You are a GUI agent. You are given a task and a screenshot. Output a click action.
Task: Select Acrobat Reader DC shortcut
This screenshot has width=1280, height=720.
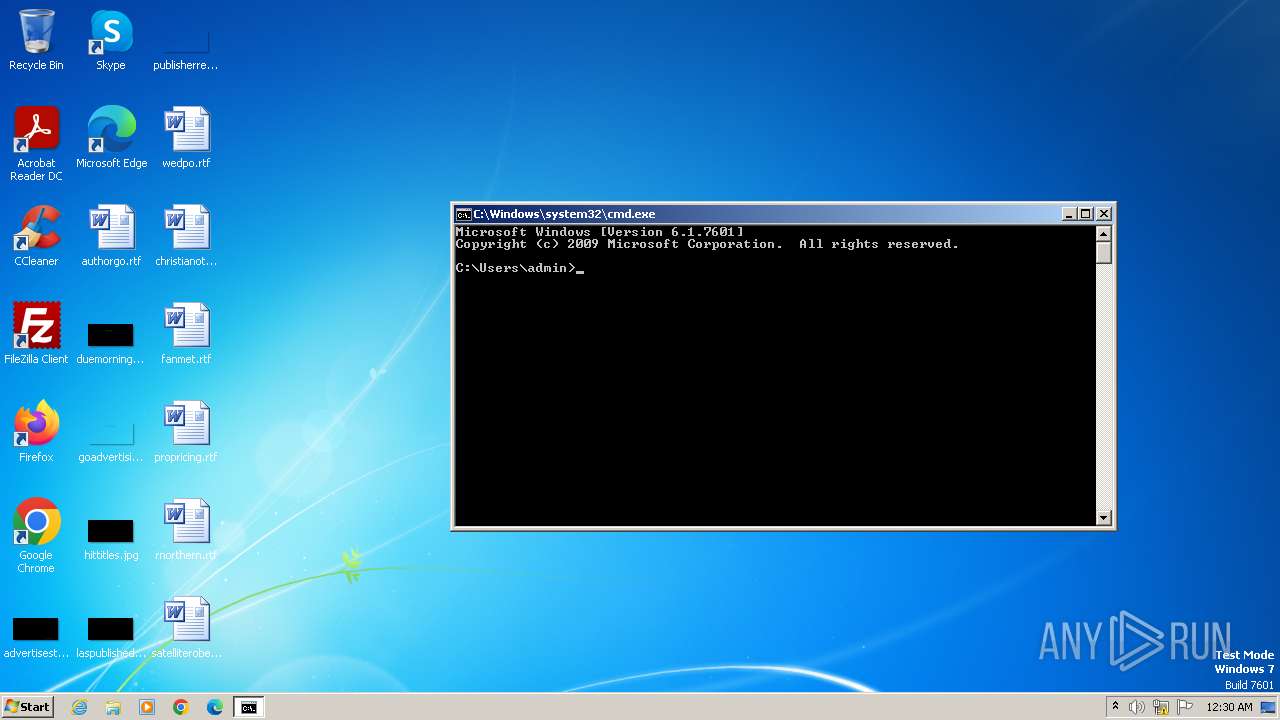(36, 143)
